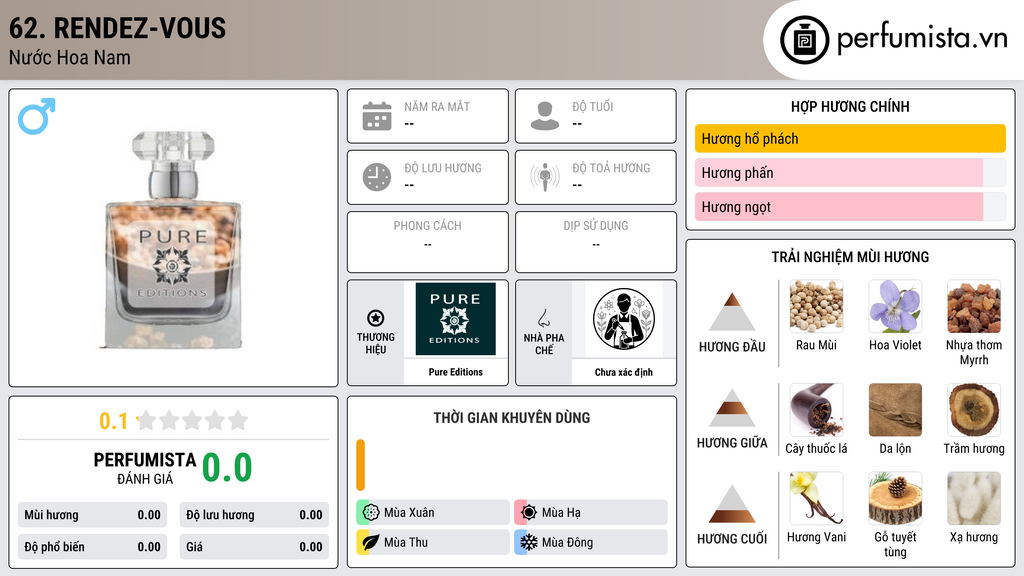Image resolution: width=1024 pixels, height=576 pixels.
Task: Click the nose icon above Nhà Pha Chế
Action: [x=543, y=318]
